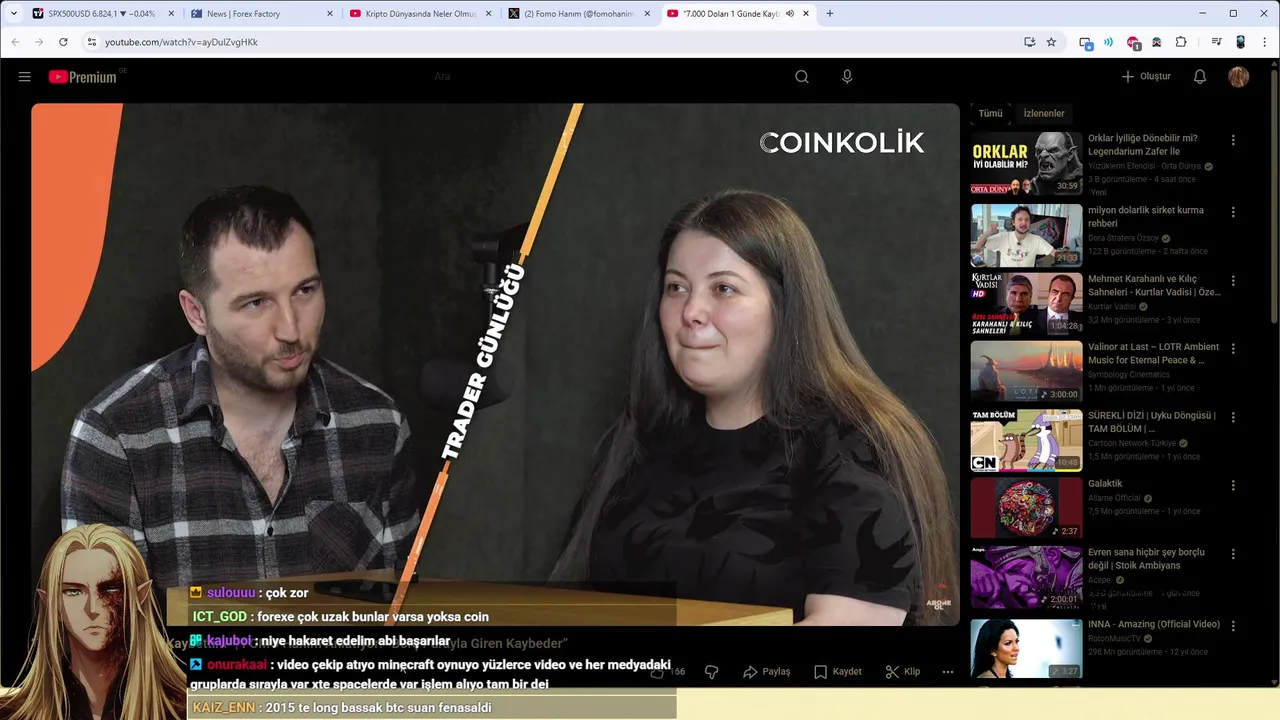Click the blue sound-wave extension icon
This screenshot has height=720, width=1280.
pyautogui.click(x=1108, y=42)
